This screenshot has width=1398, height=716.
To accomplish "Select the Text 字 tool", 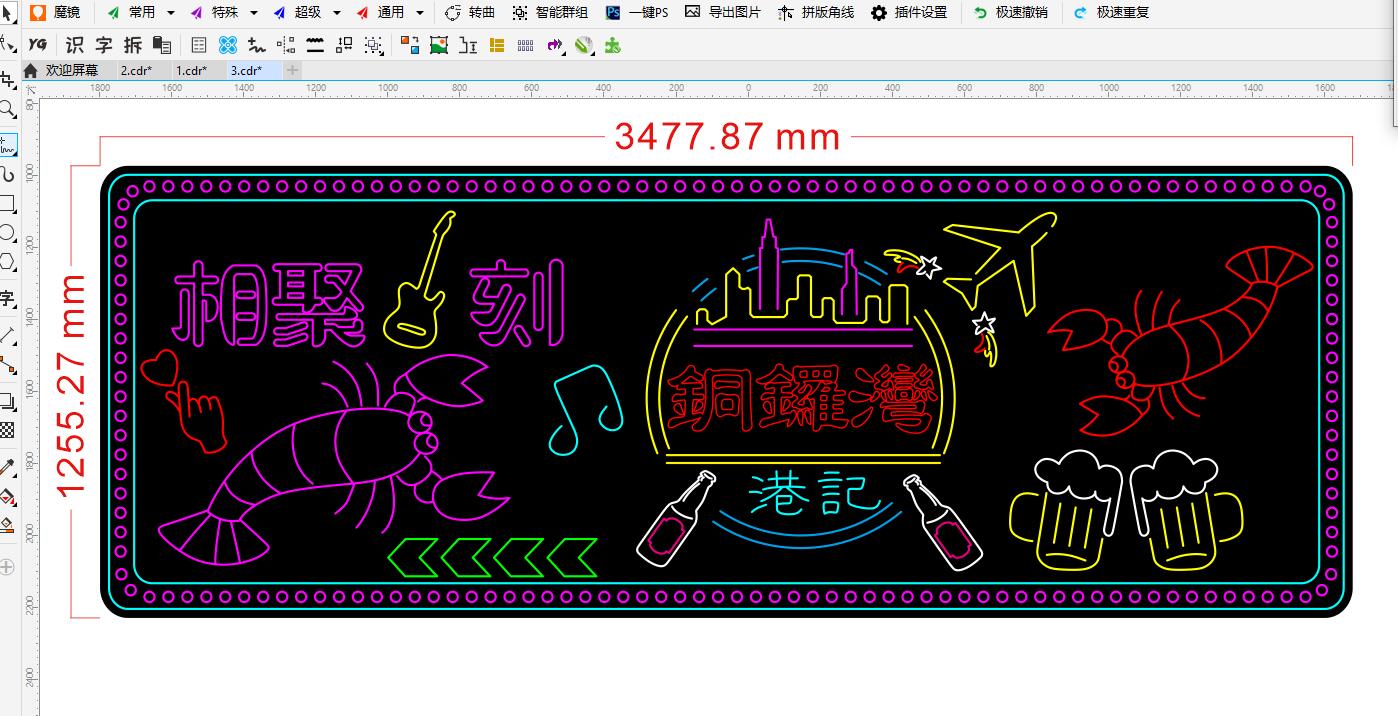I will coord(7,298).
